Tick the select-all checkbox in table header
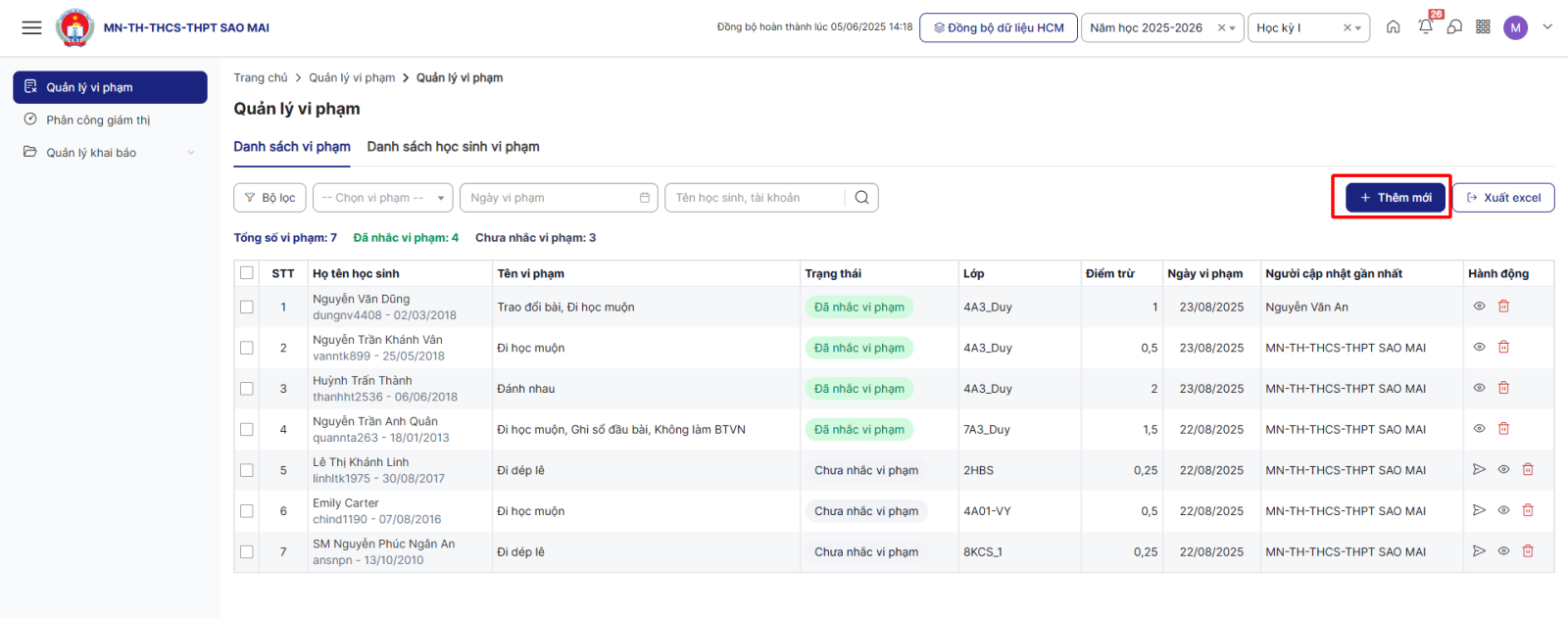The image size is (1568, 618). (x=247, y=273)
